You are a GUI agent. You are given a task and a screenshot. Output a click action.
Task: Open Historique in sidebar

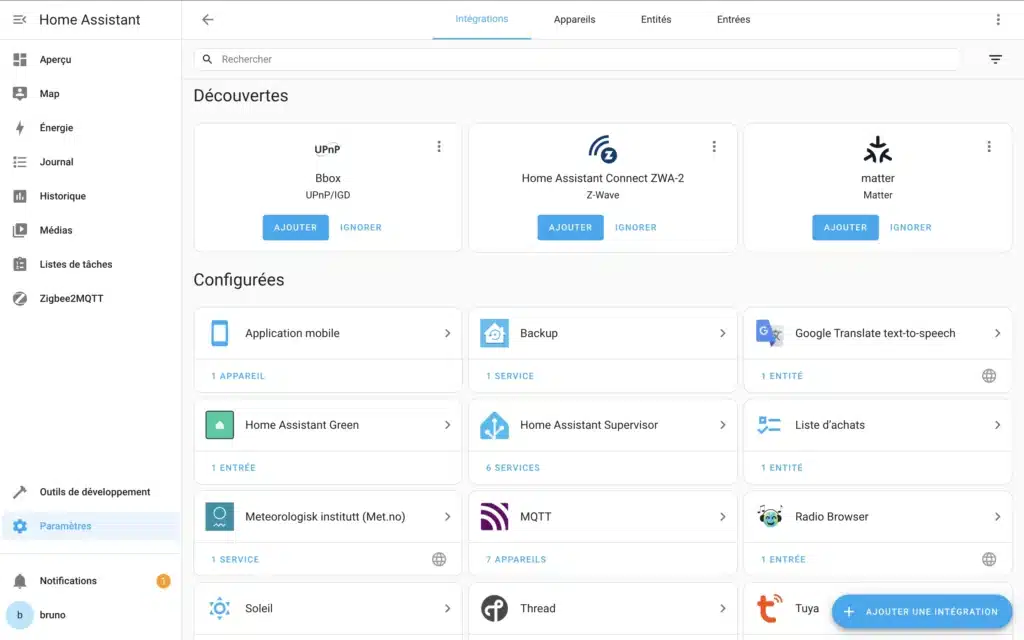(90, 196)
